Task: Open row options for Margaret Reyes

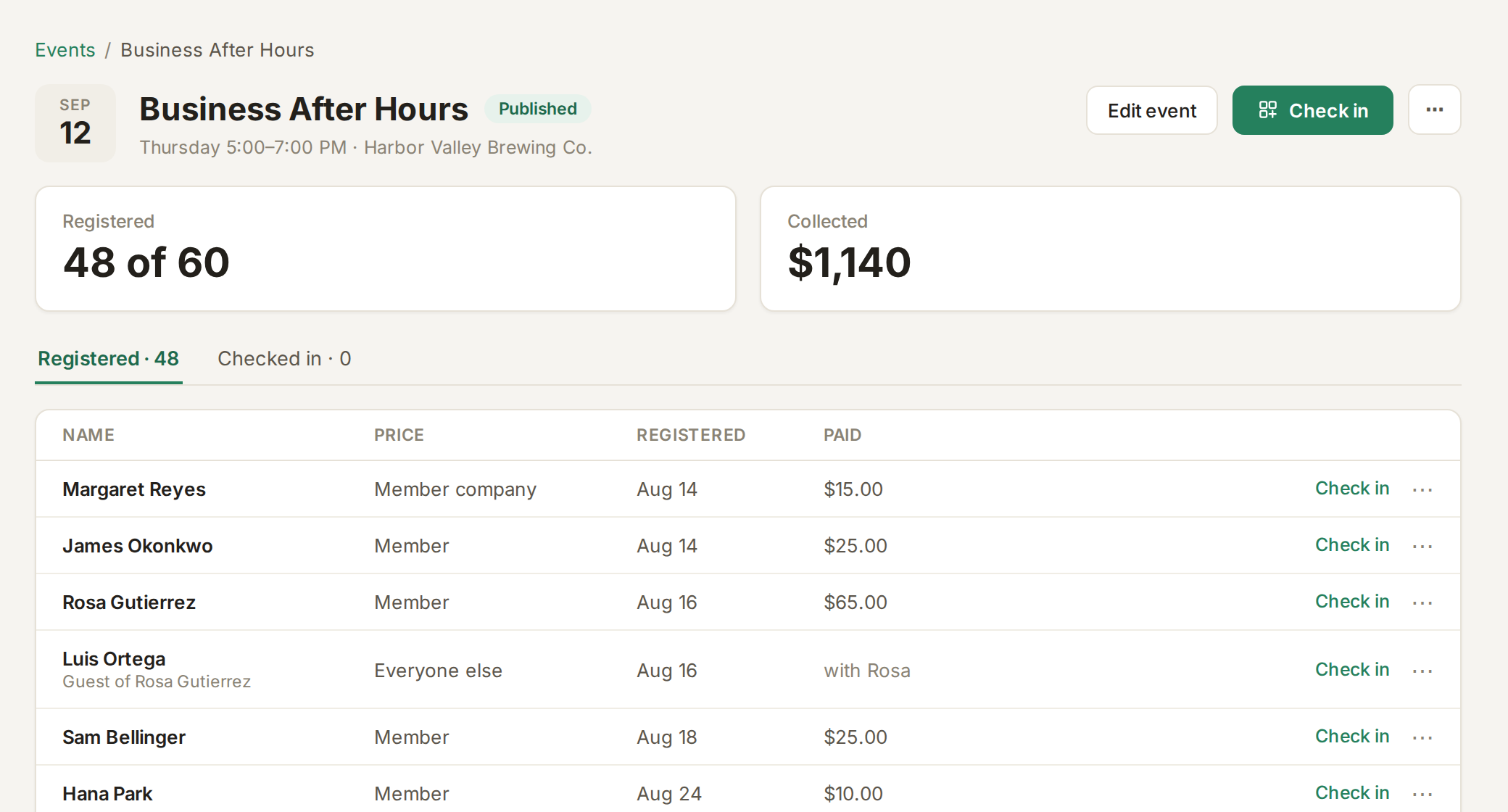Action: (x=1422, y=489)
